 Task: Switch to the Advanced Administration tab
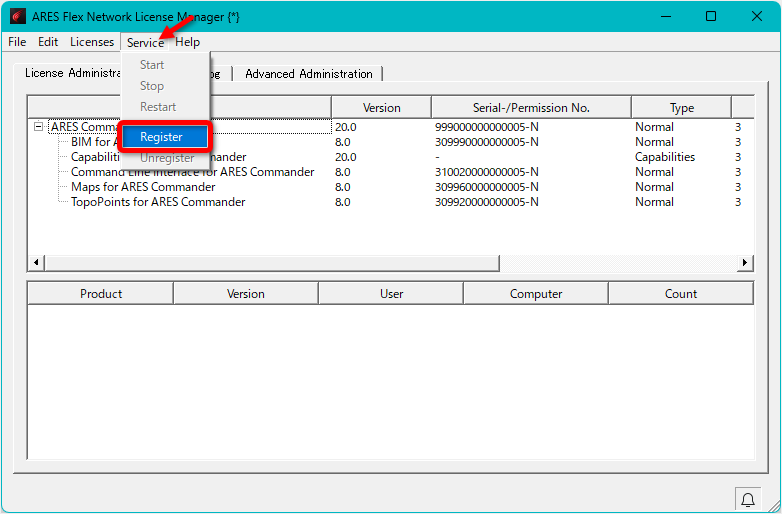point(309,74)
